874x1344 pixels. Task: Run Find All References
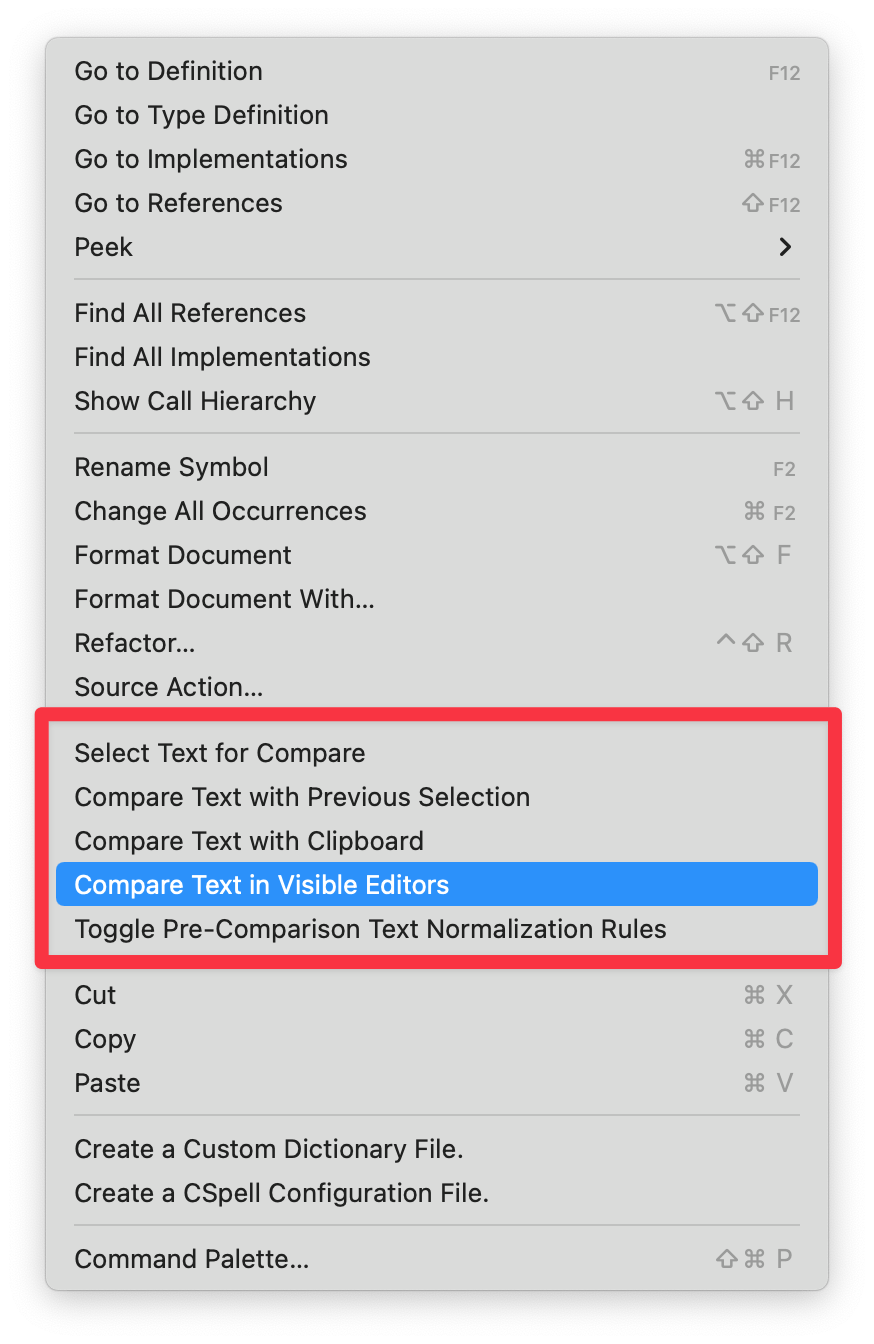(x=437, y=313)
